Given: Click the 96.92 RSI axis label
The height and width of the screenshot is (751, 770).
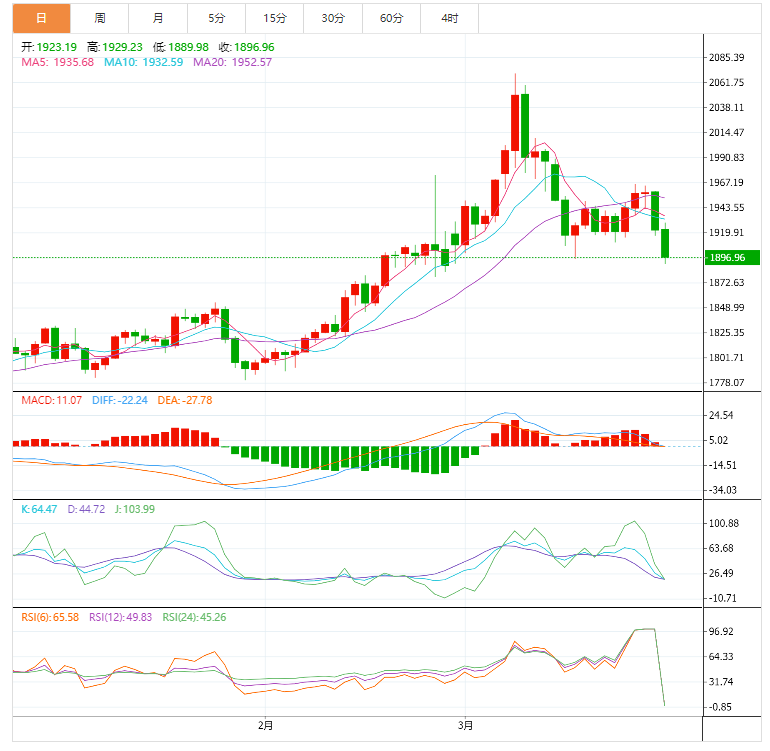Looking at the screenshot, I should click(721, 632).
